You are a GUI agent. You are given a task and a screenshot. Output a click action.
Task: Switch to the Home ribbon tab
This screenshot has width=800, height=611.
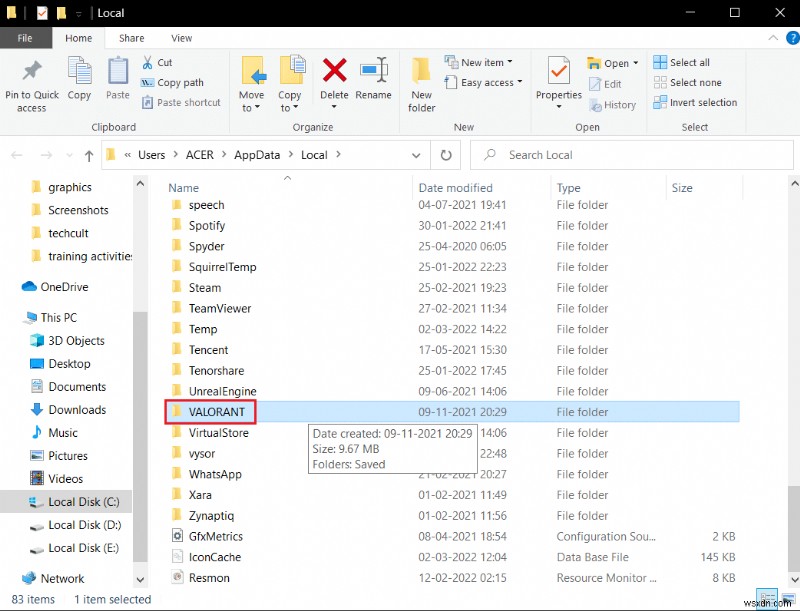click(x=79, y=38)
